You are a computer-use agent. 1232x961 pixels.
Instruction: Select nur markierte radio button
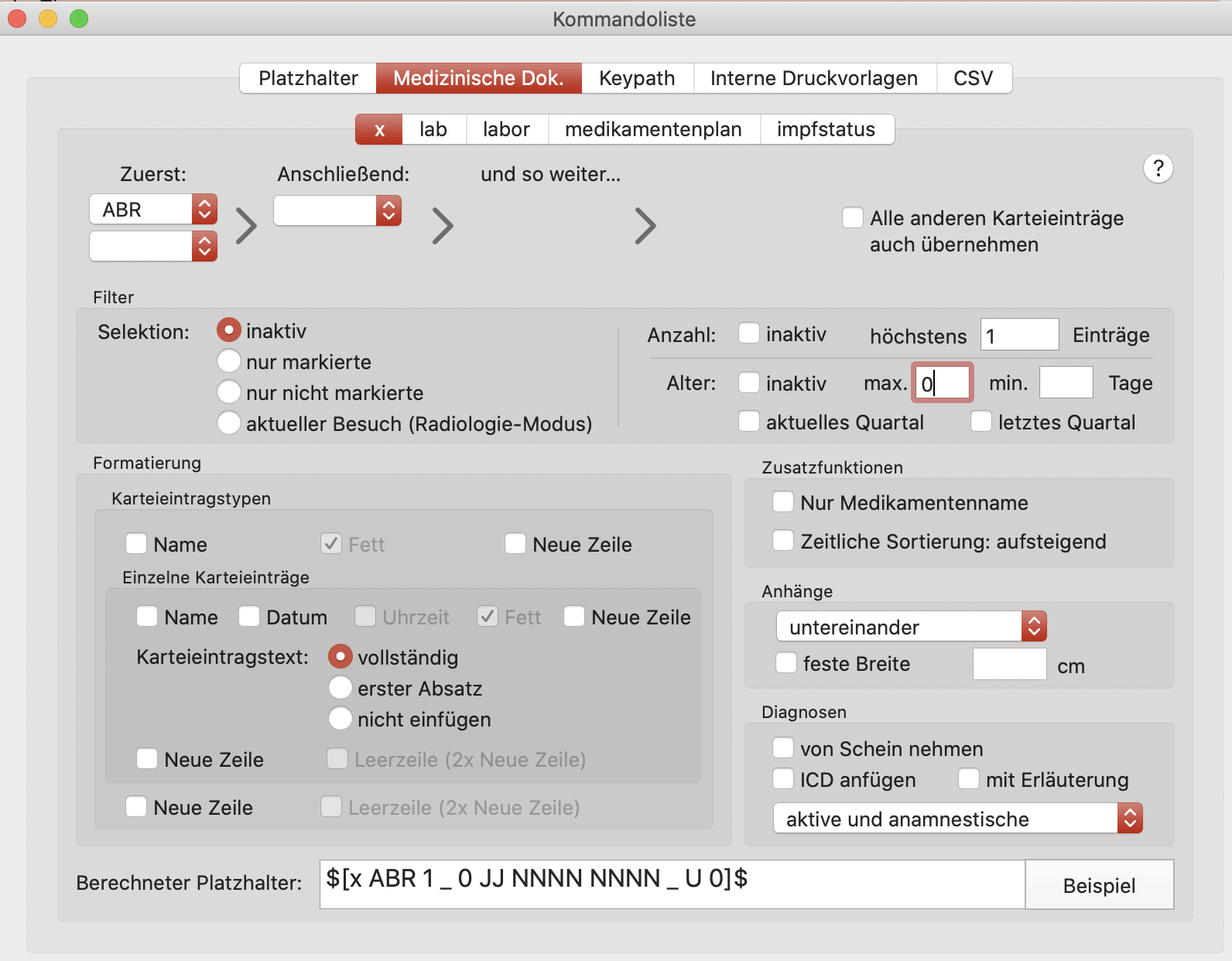229,361
